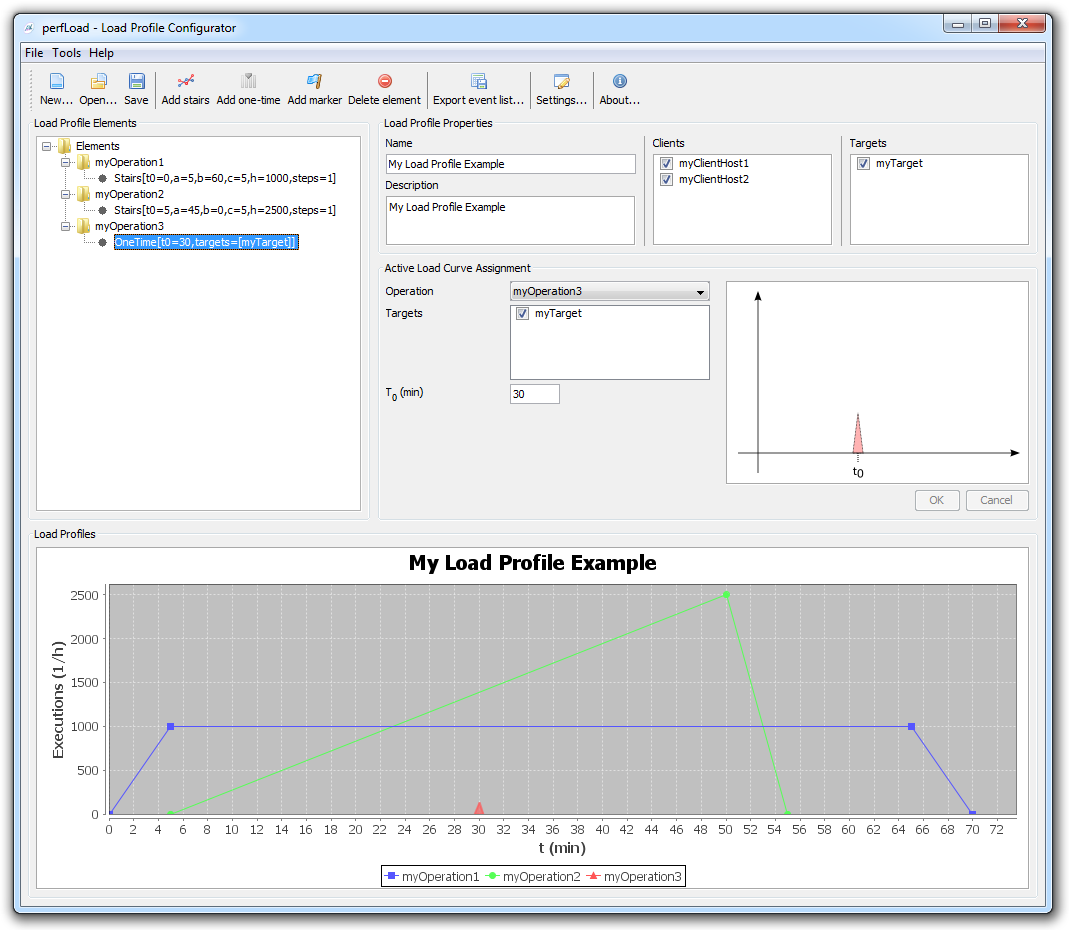Click the chart title My Load Profile Example
This screenshot has width=1069, height=930.
point(532,563)
